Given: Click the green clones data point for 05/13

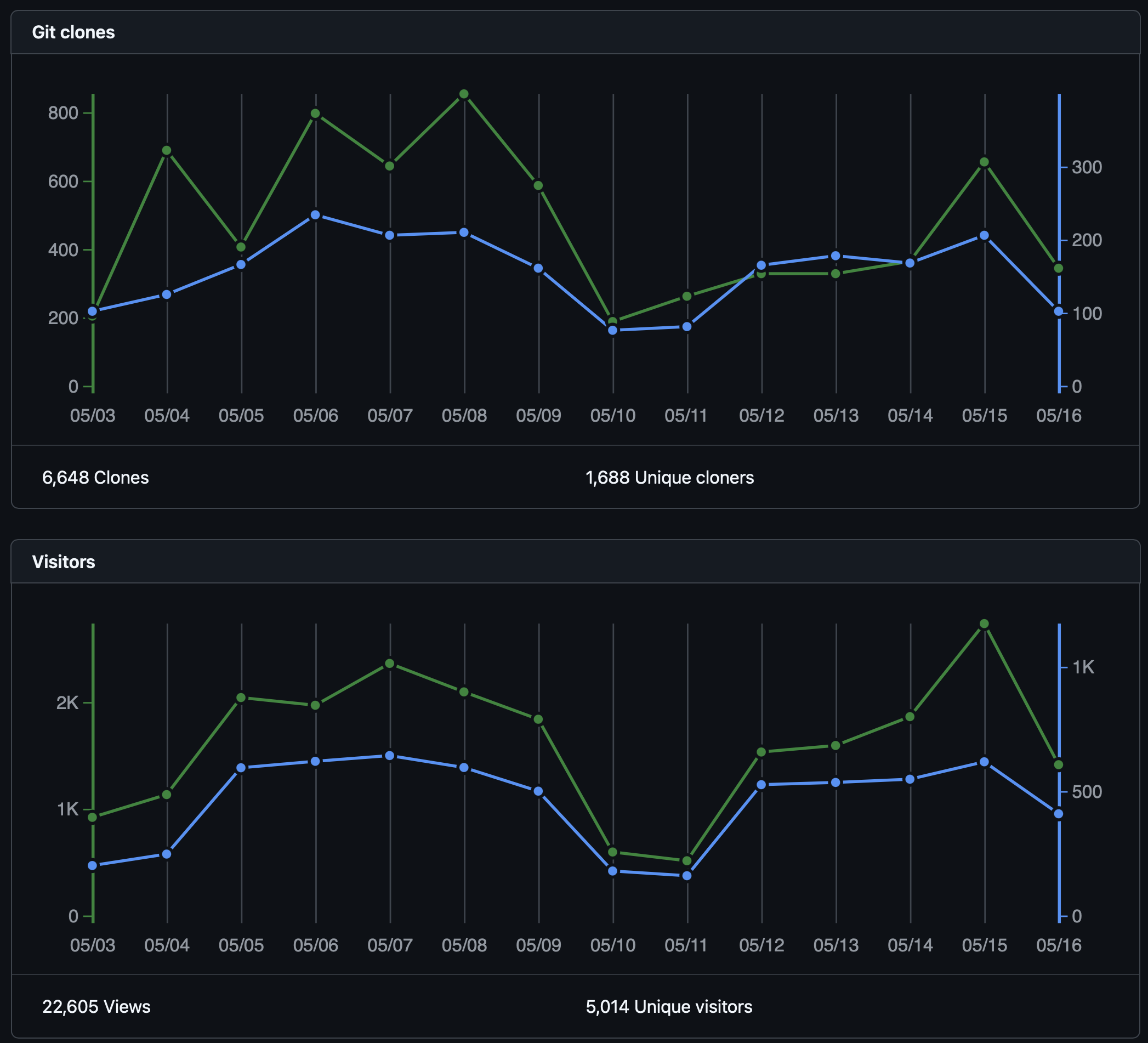Looking at the screenshot, I should click(836, 274).
